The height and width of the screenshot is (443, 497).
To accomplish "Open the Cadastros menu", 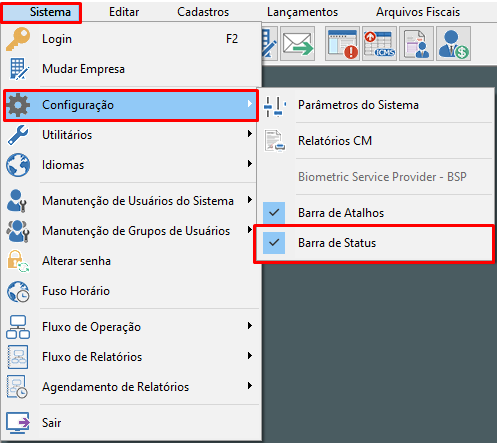I will (x=203, y=12).
